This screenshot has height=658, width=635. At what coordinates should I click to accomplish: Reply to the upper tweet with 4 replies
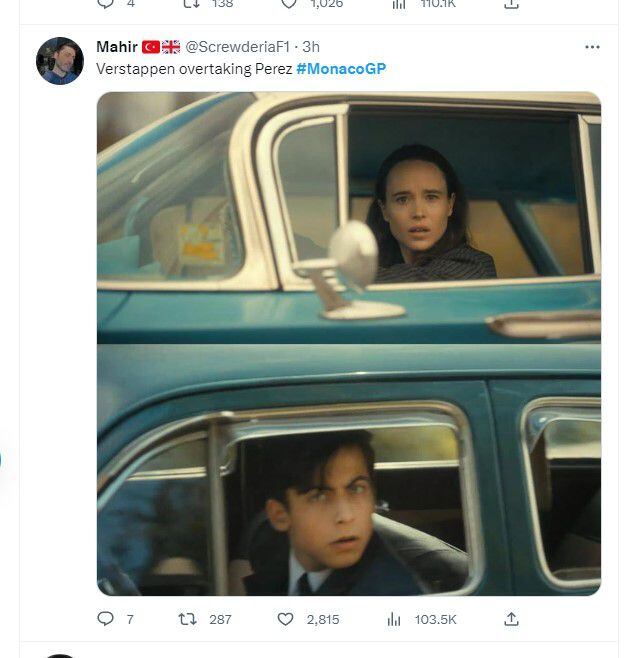click(x=106, y=4)
